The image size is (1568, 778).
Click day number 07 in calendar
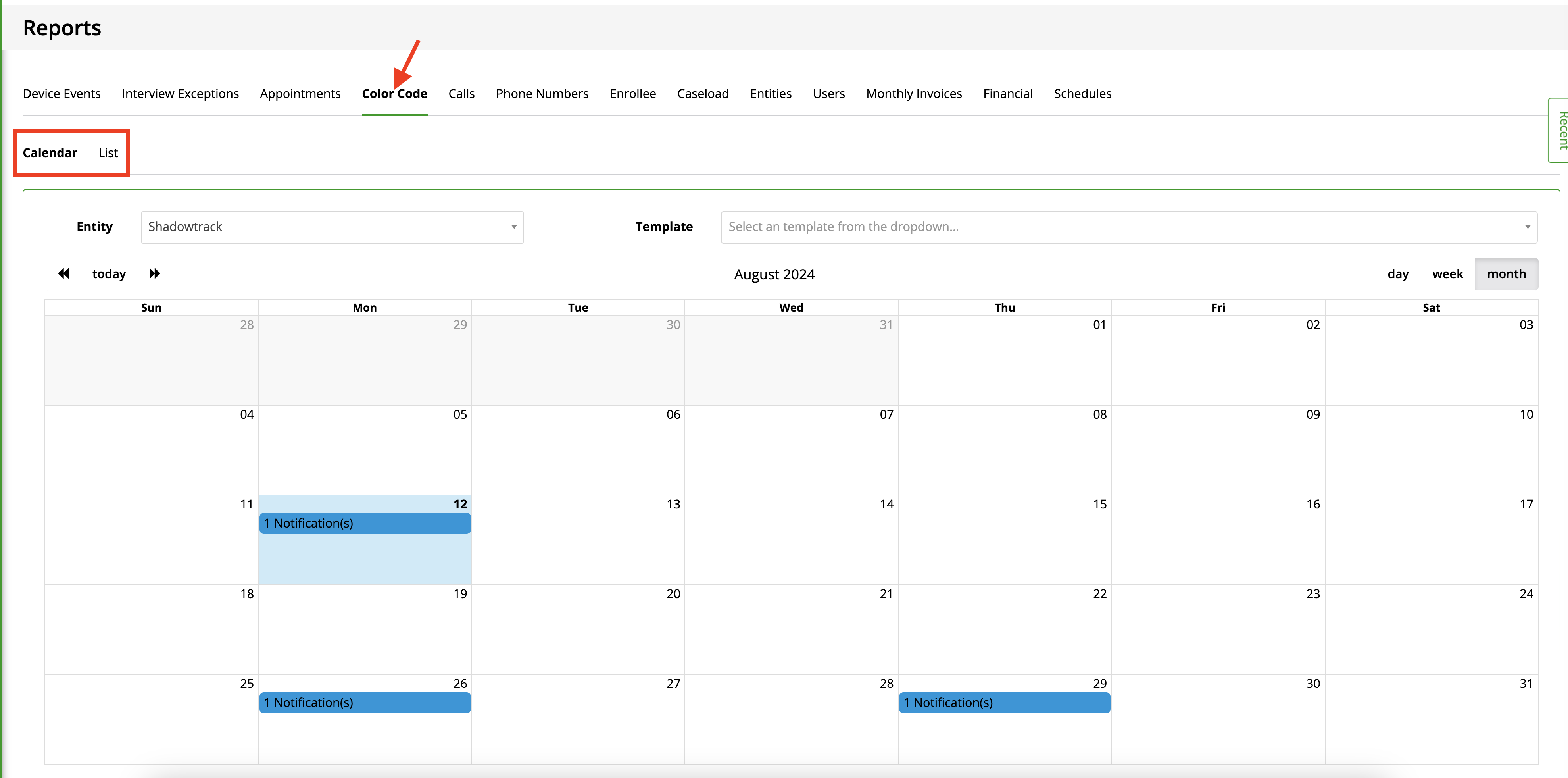click(886, 414)
